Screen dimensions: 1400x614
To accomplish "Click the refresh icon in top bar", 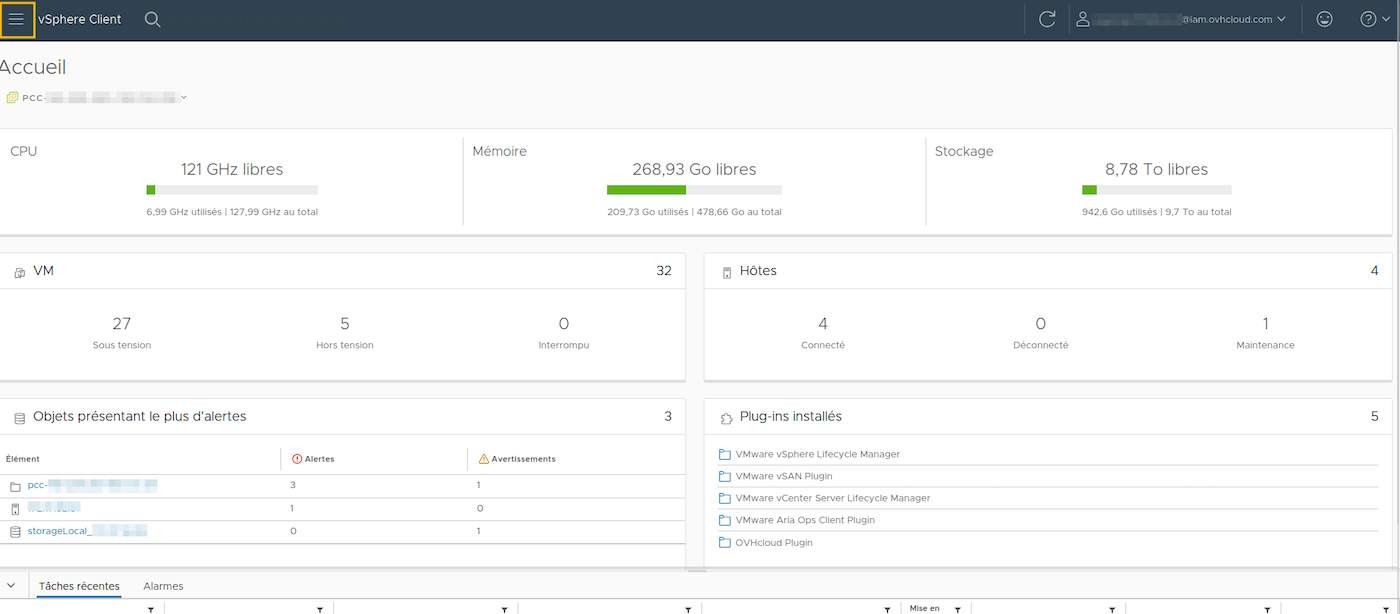I will (1046, 18).
